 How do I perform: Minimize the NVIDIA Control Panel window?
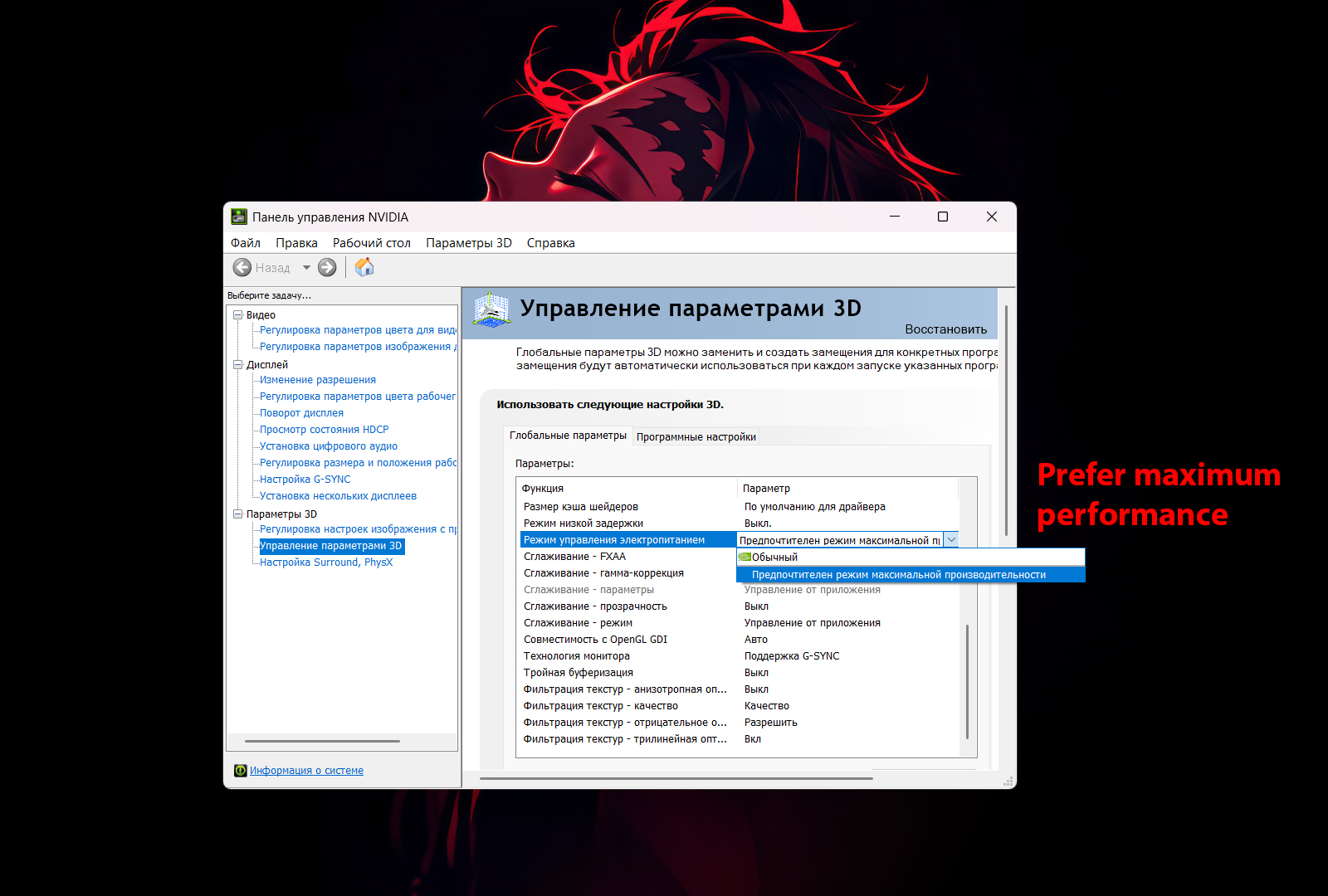click(x=895, y=217)
